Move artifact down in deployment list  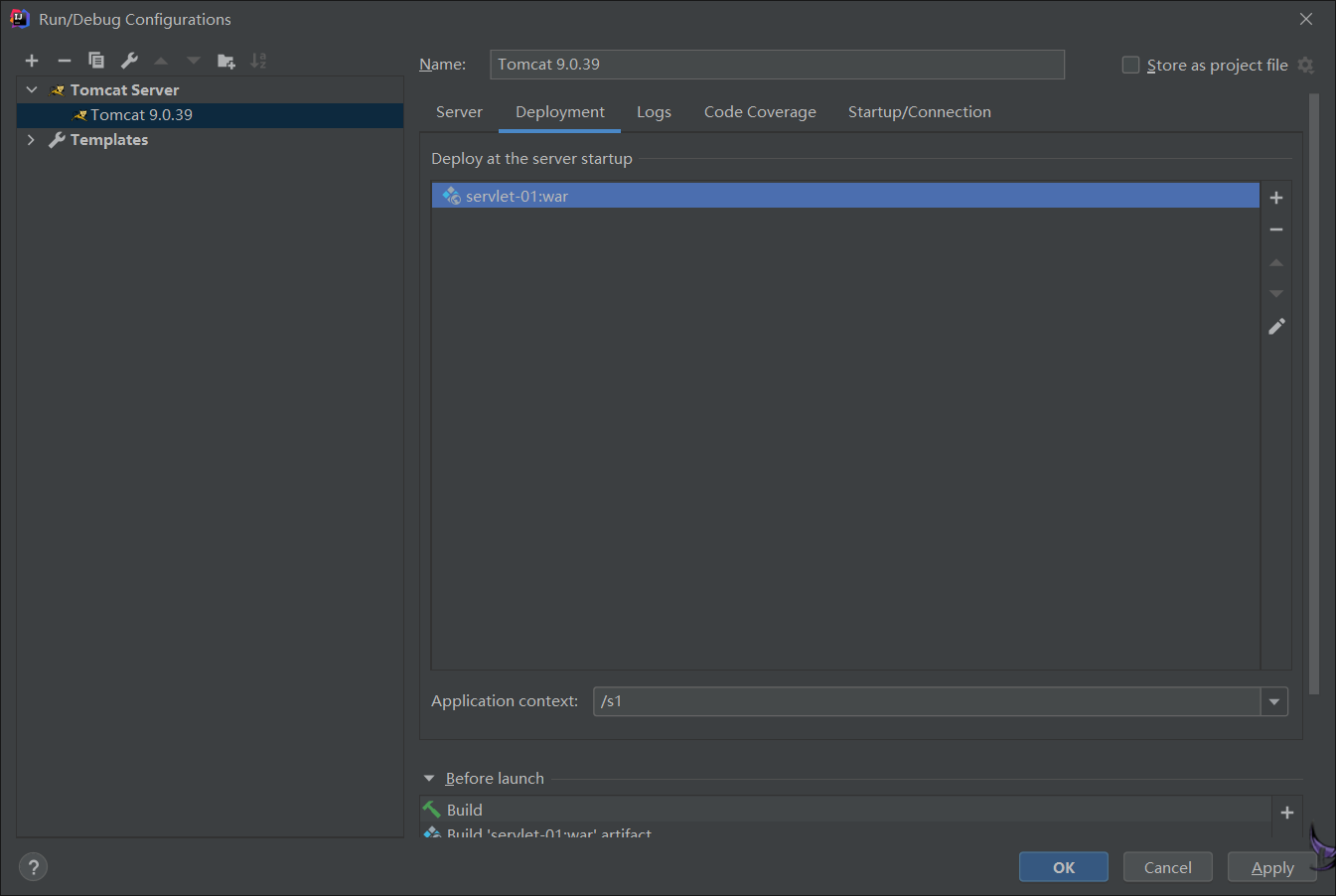click(x=1276, y=294)
